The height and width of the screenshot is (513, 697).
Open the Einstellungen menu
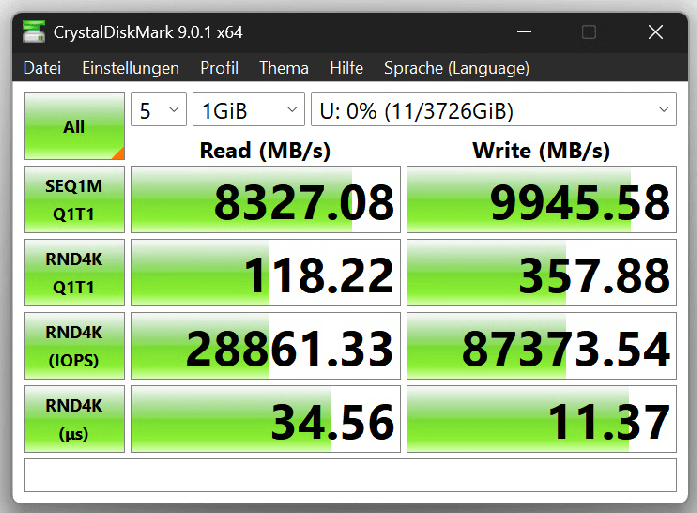(131, 68)
